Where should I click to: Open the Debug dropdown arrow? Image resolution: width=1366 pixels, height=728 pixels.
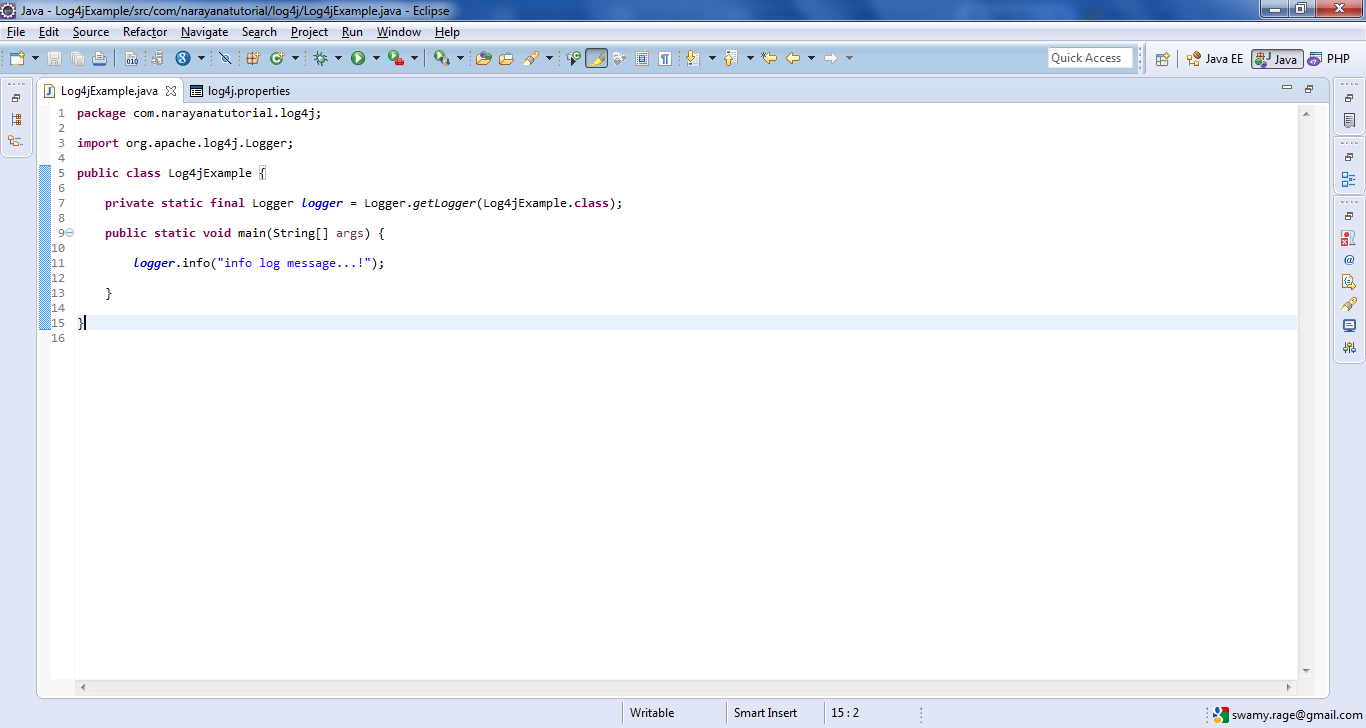(x=338, y=58)
